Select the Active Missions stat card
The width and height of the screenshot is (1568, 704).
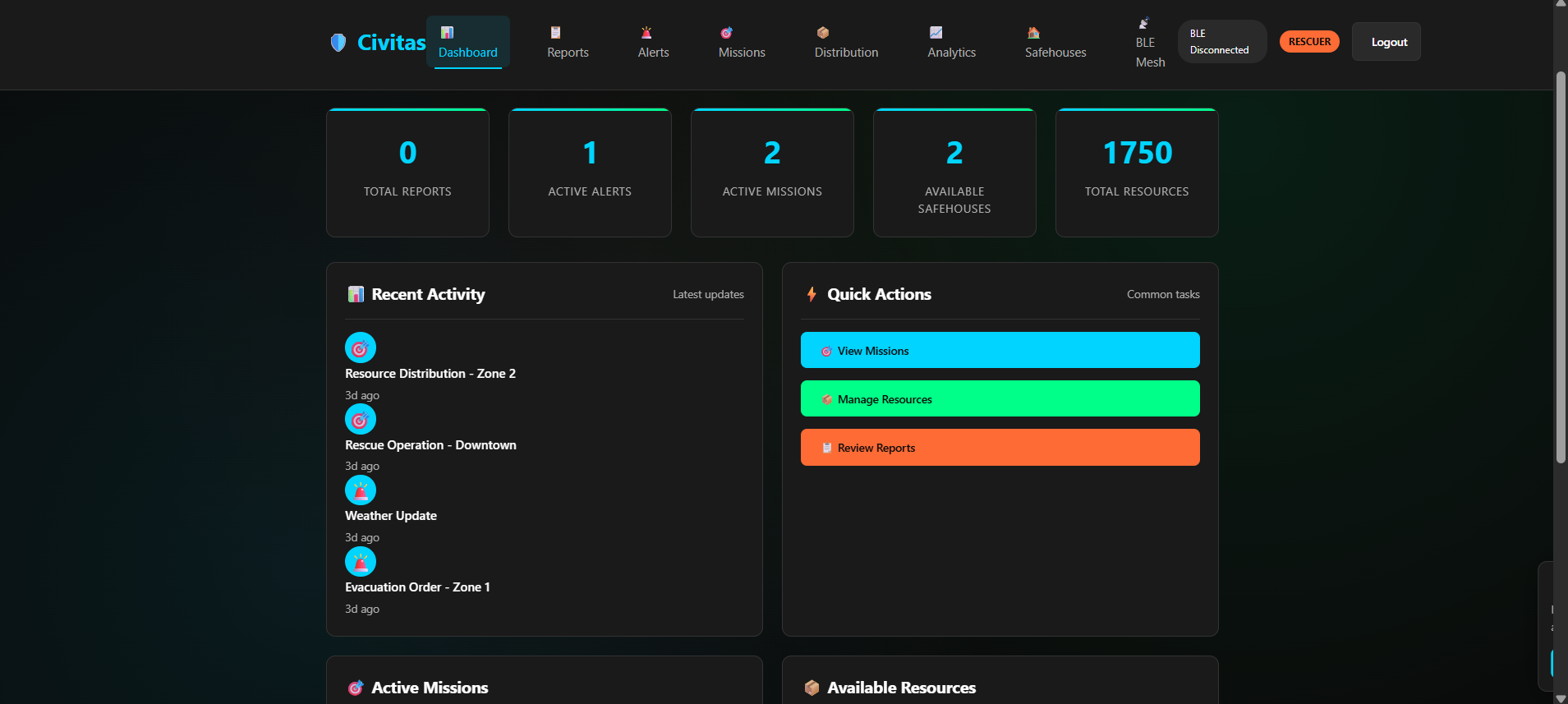click(773, 173)
